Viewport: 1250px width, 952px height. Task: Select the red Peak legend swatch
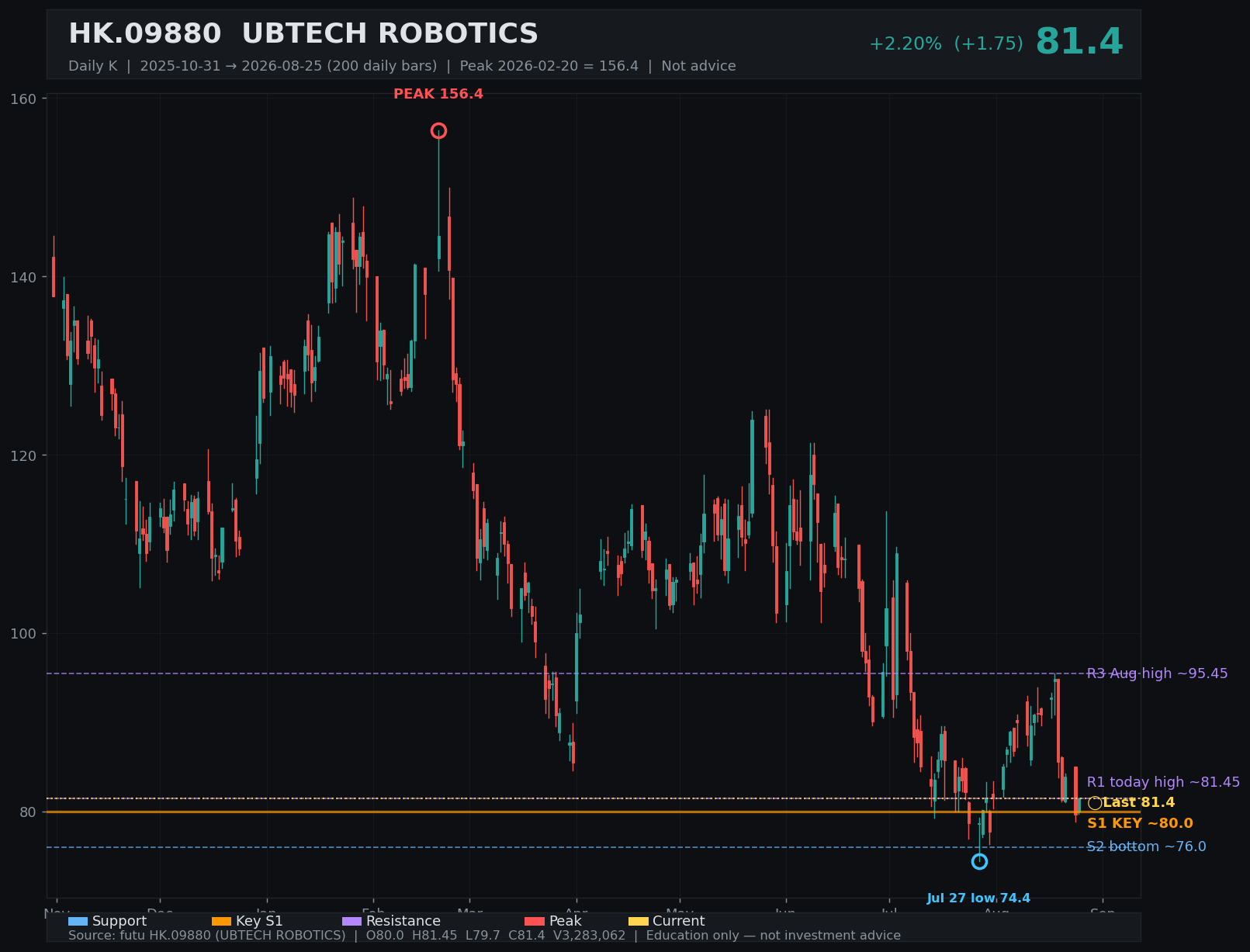point(535,921)
